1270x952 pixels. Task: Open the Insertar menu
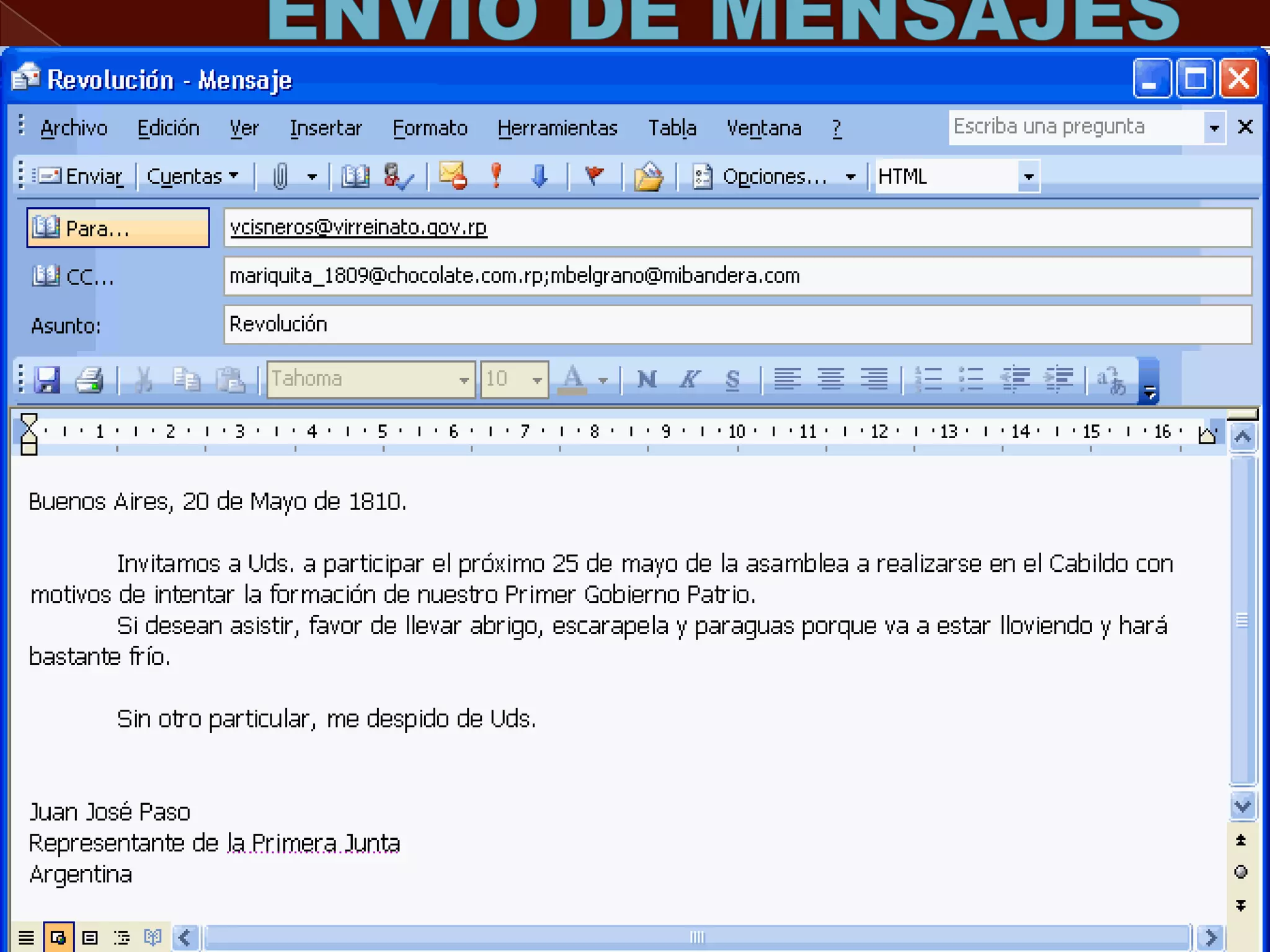coord(325,128)
